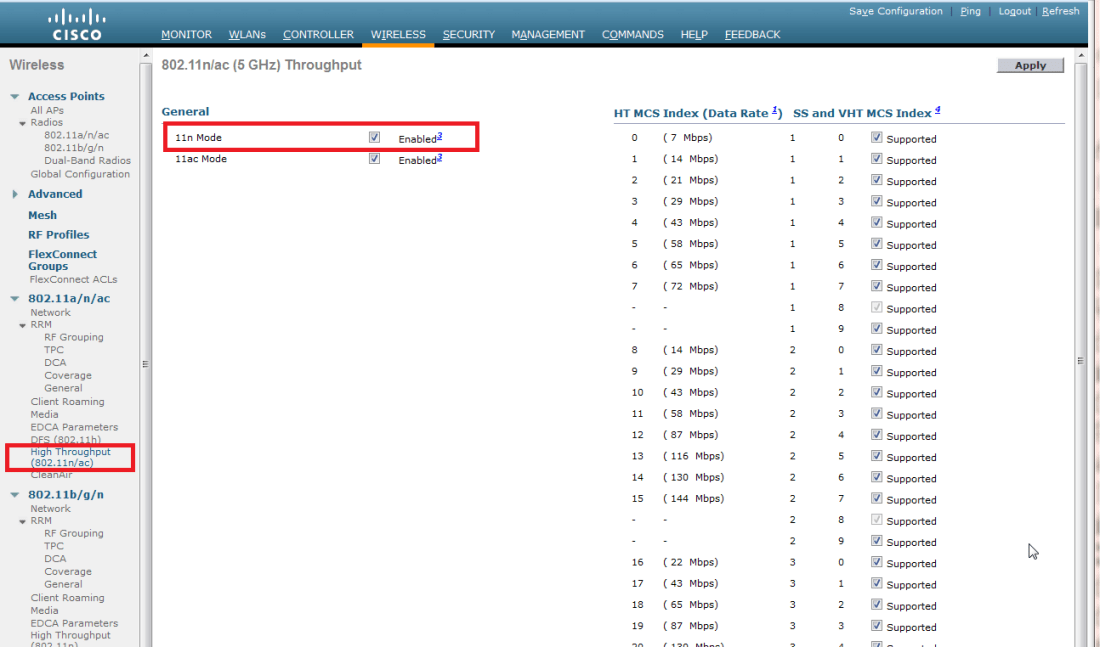Uncheck the 11ac Mode checkbox

coord(374,158)
